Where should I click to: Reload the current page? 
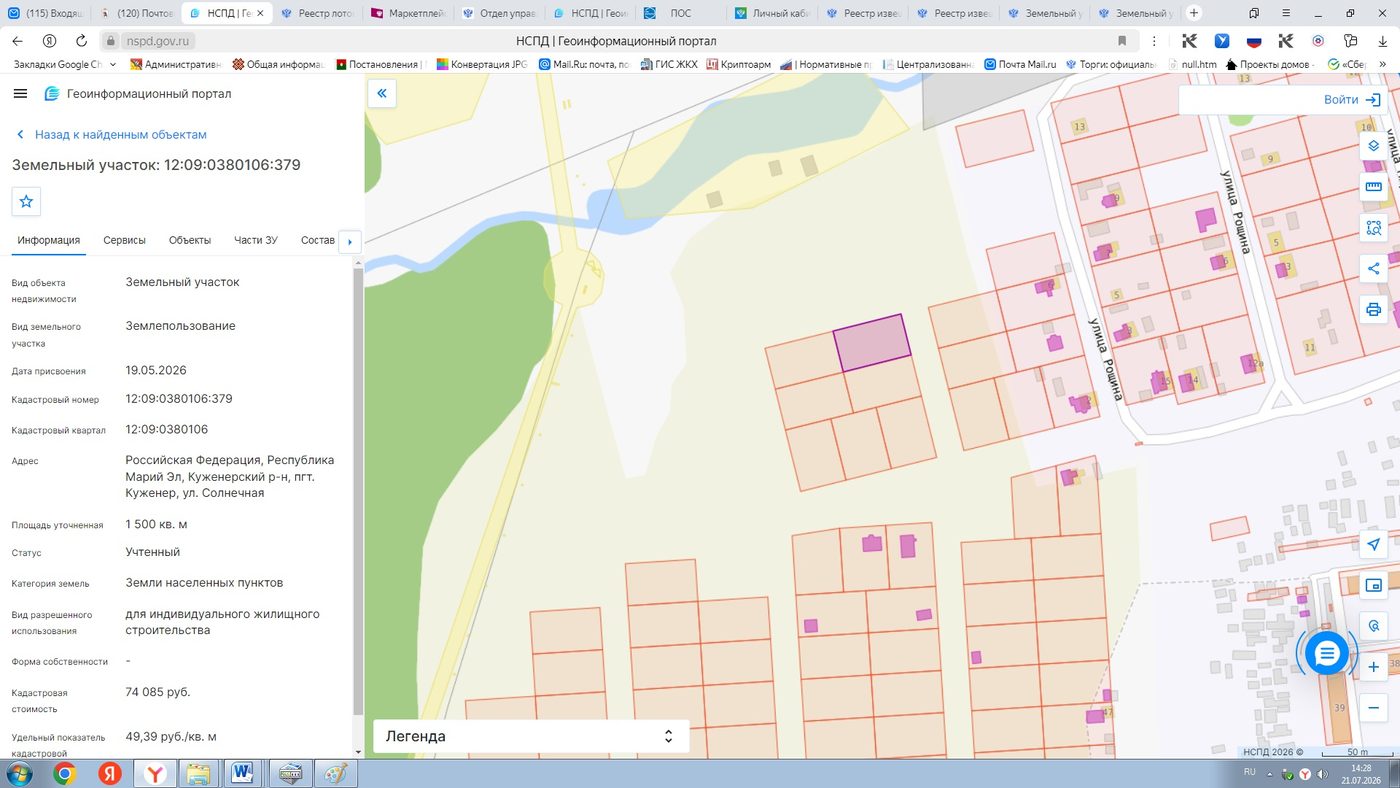(x=81, y=41)
